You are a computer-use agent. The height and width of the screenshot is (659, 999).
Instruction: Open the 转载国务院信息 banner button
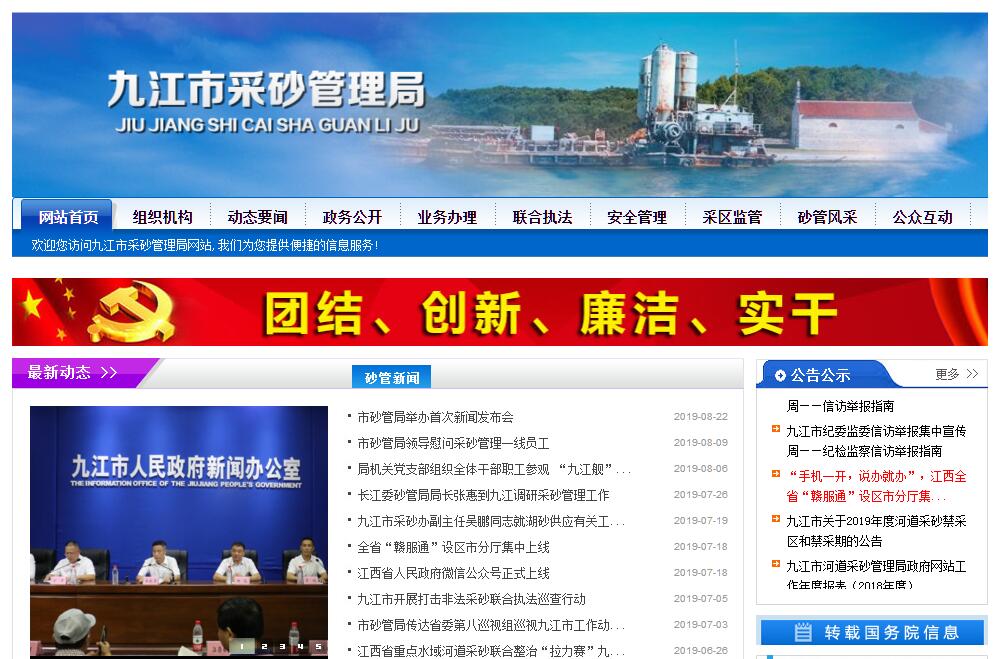pos(872,632)
